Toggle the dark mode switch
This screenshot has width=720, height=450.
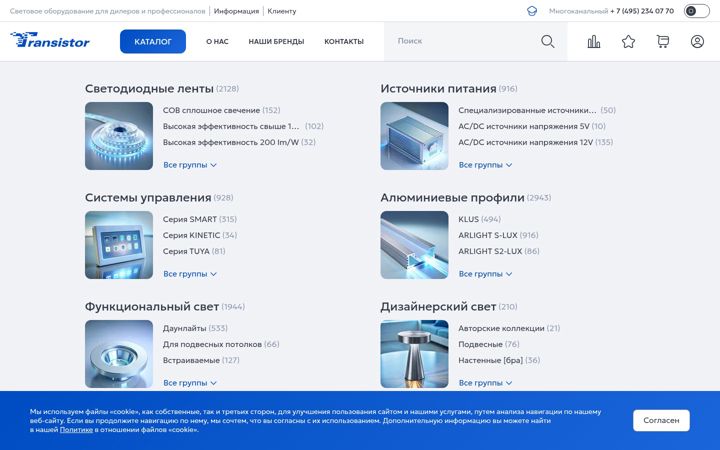pos(696,11)
